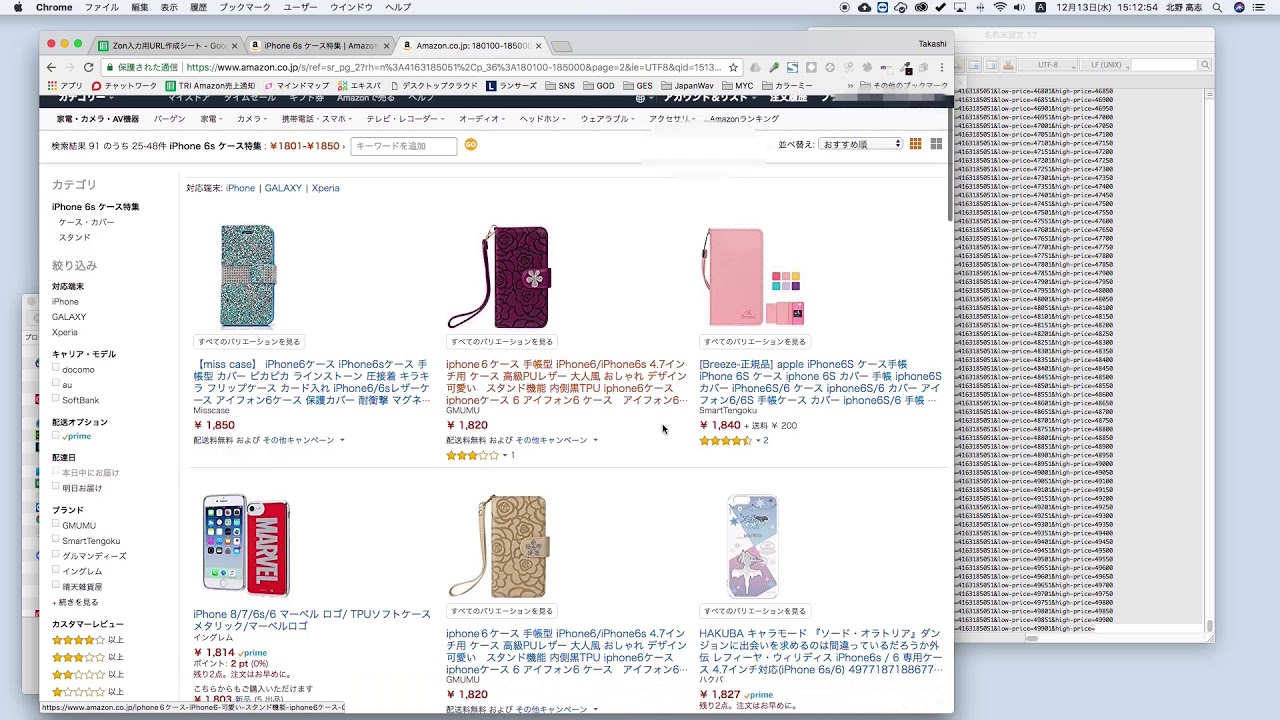
Task: Open the ブックマーク menu
Action: [x=244, y=7]
